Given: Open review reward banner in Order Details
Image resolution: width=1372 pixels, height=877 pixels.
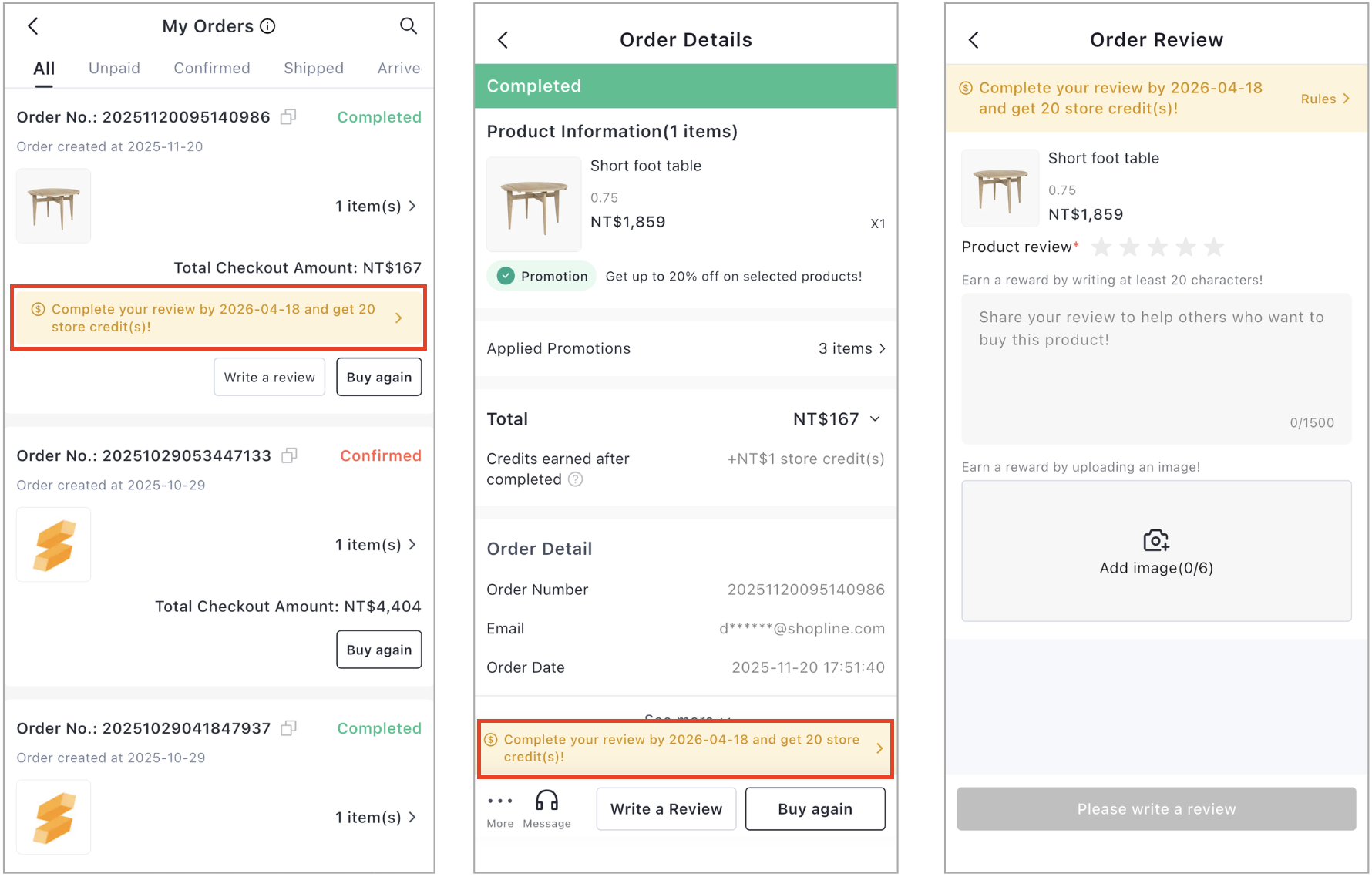Looking at the screenshot, I should point(686,748).
